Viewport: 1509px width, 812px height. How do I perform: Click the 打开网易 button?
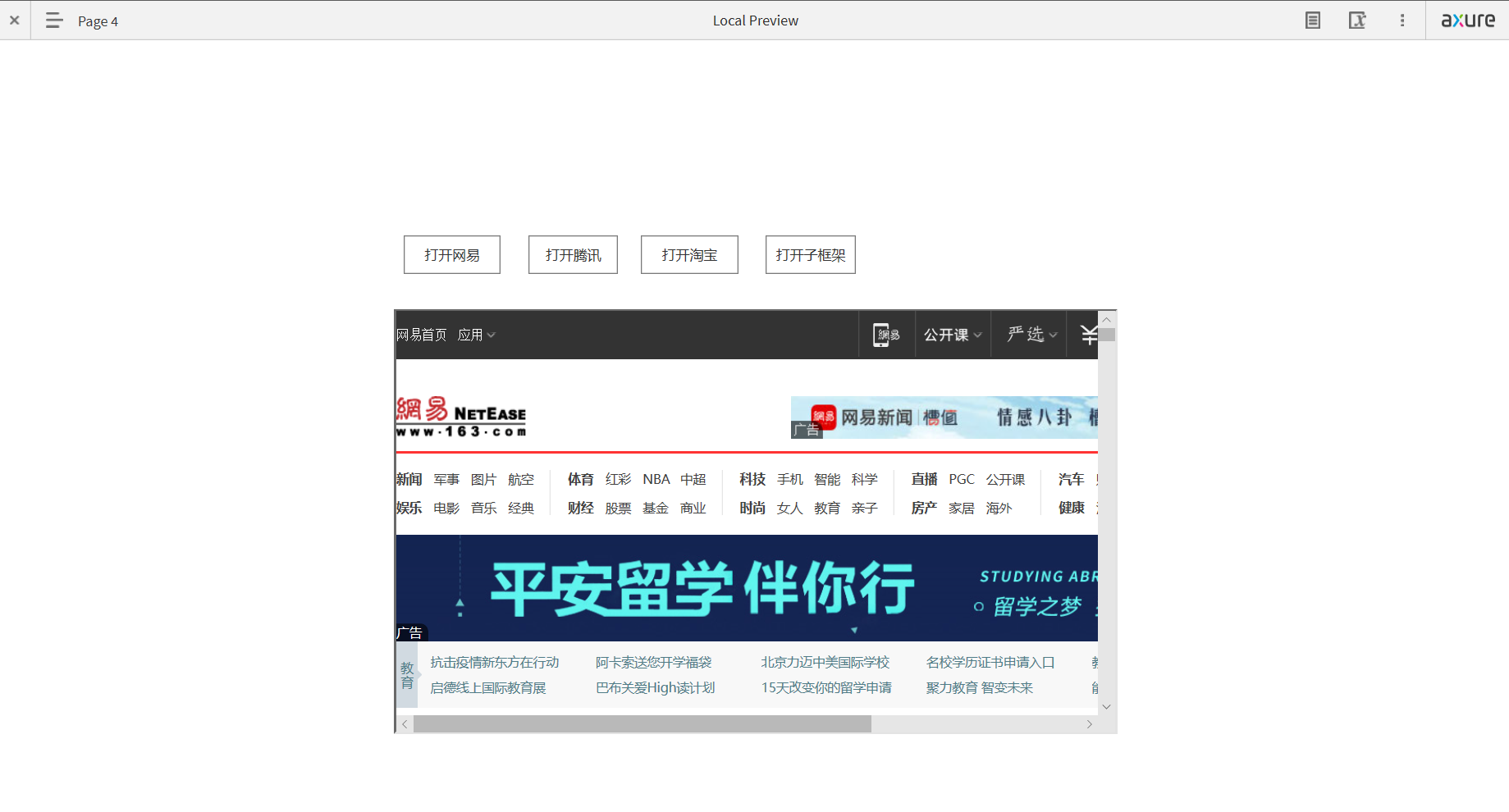click(x=452, y=255)
